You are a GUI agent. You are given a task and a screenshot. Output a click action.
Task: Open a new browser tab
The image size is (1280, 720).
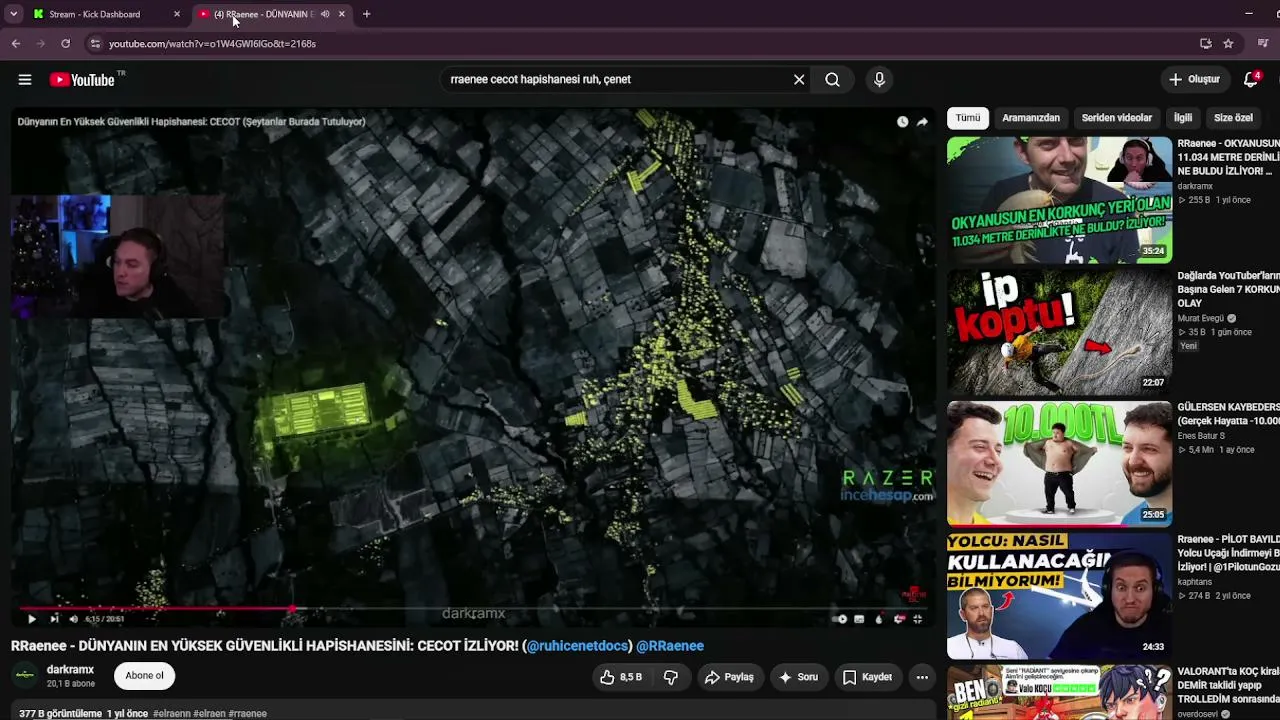367,14
